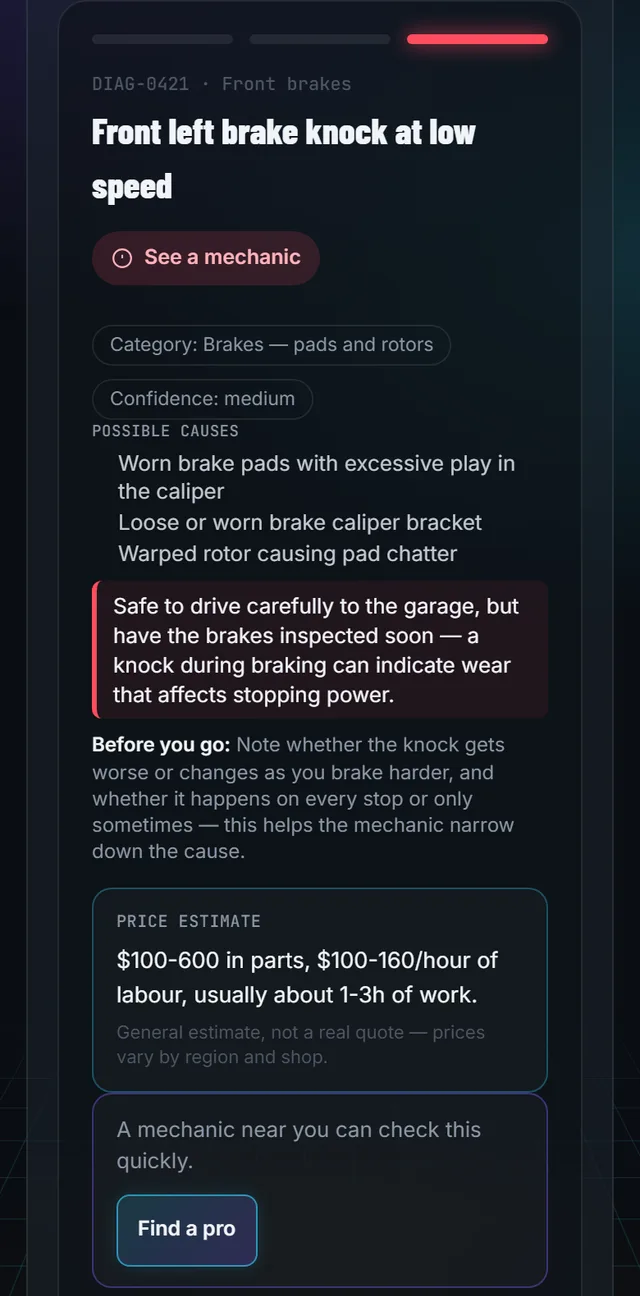This screenshot has width=640, height=1296.
Task: Click the POSSIBLE CAUSES heading
Action: coord(165,431)
